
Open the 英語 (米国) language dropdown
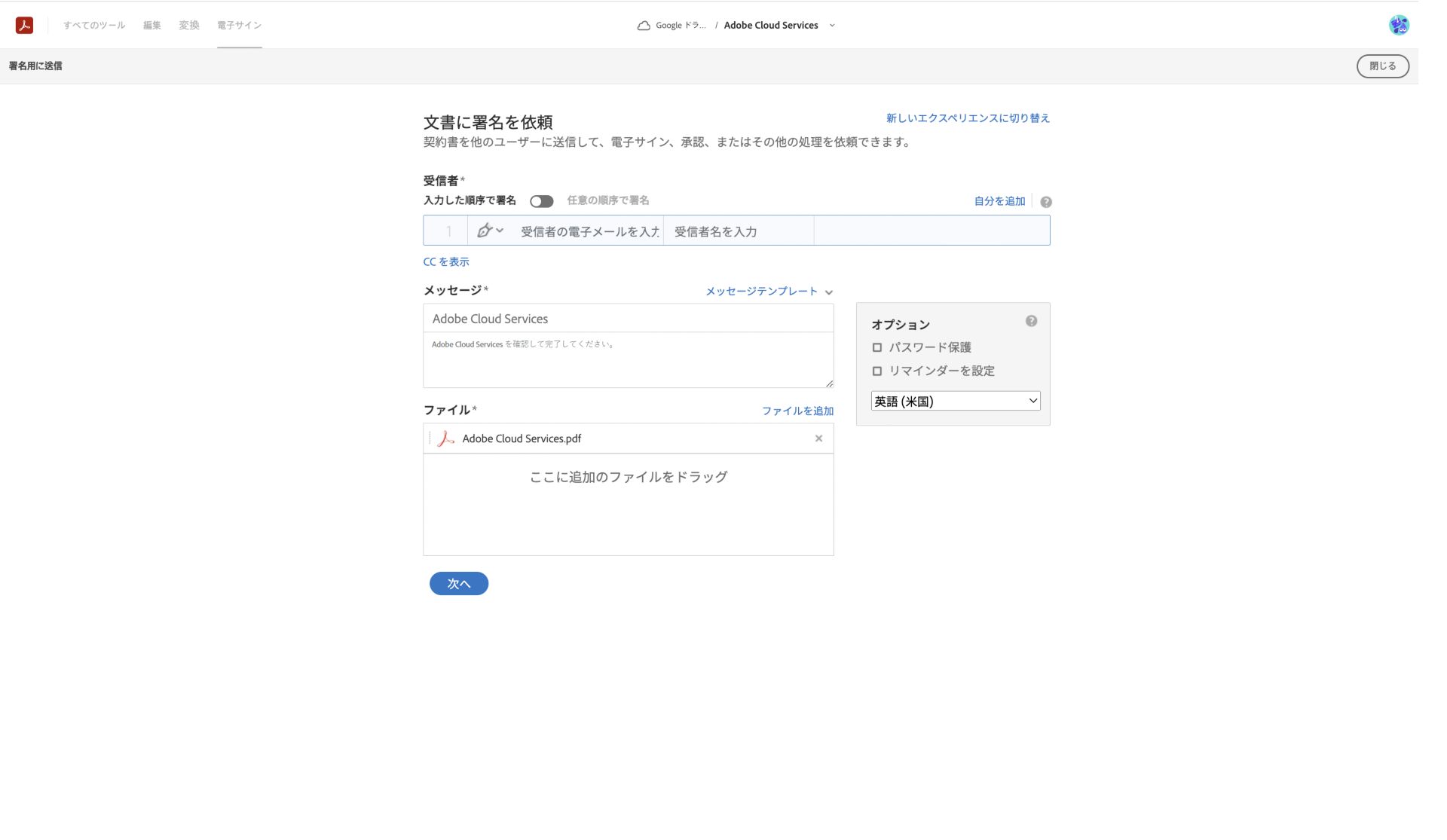tap(956, 401)
